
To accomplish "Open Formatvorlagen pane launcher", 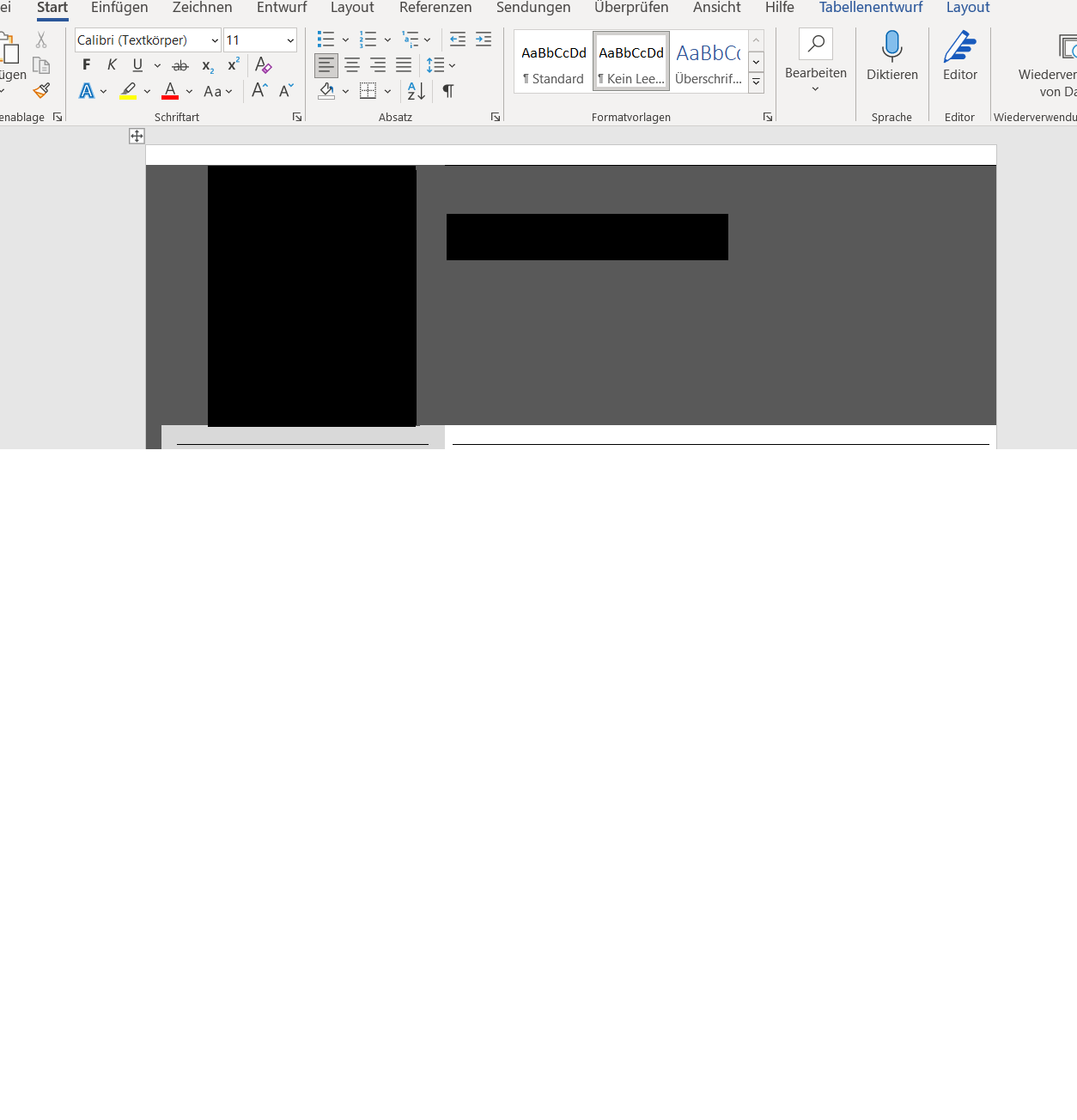I will pyautogui.click(x=768, y=117).
